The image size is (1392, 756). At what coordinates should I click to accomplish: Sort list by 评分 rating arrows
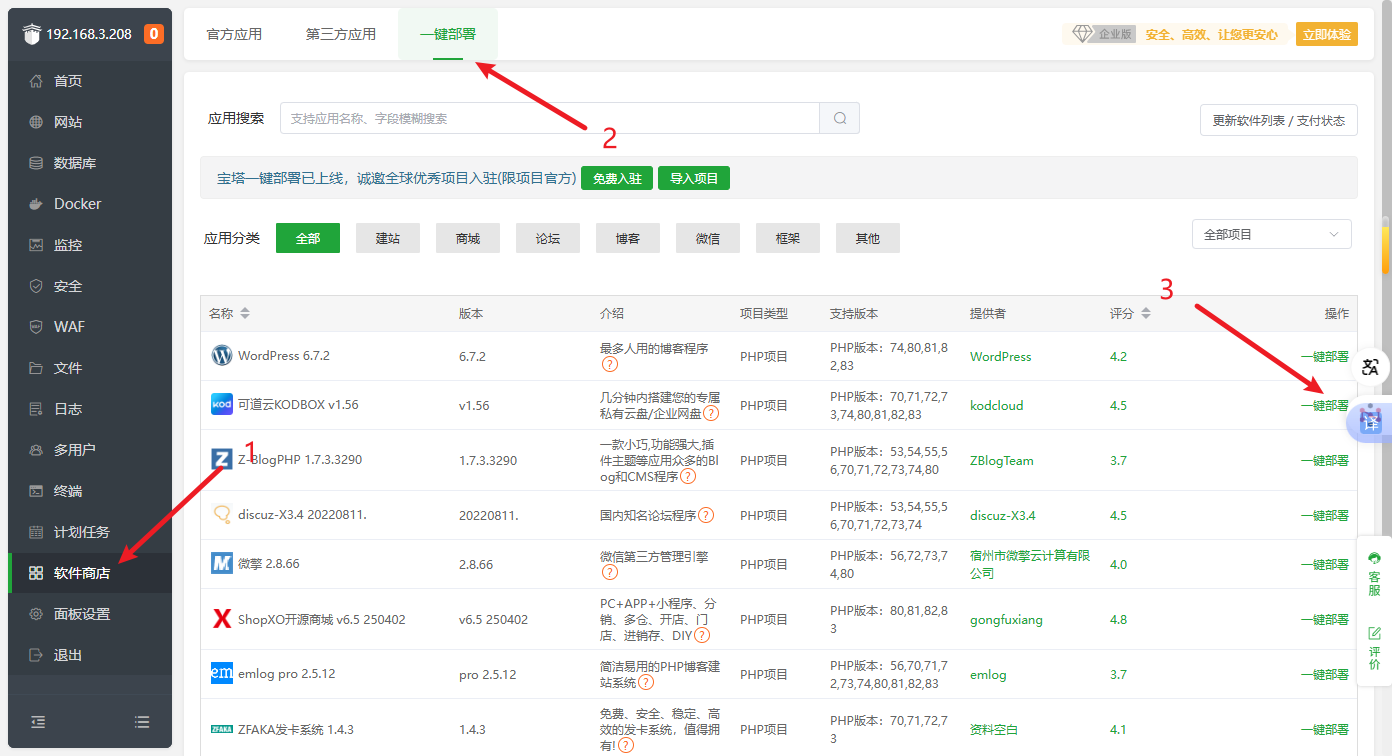[x=1146, y=313]
